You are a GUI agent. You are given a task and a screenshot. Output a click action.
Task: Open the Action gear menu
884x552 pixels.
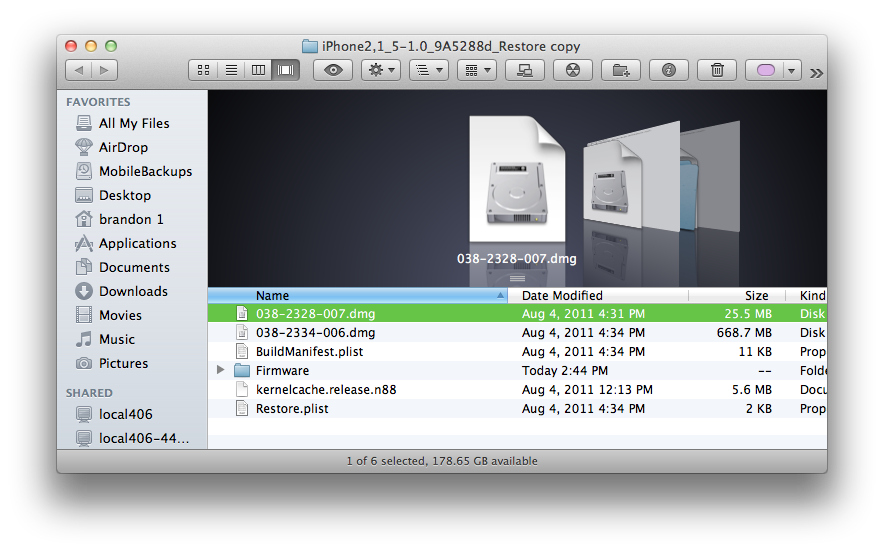[x=381, y=70]
